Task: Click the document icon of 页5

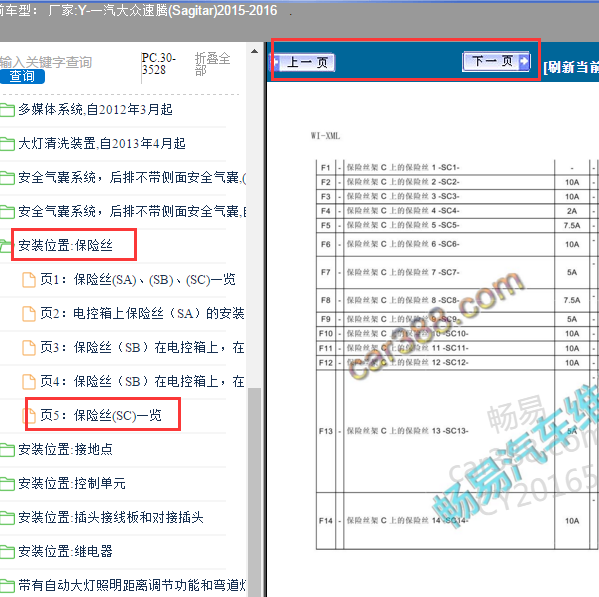Action: pos(29,416)
